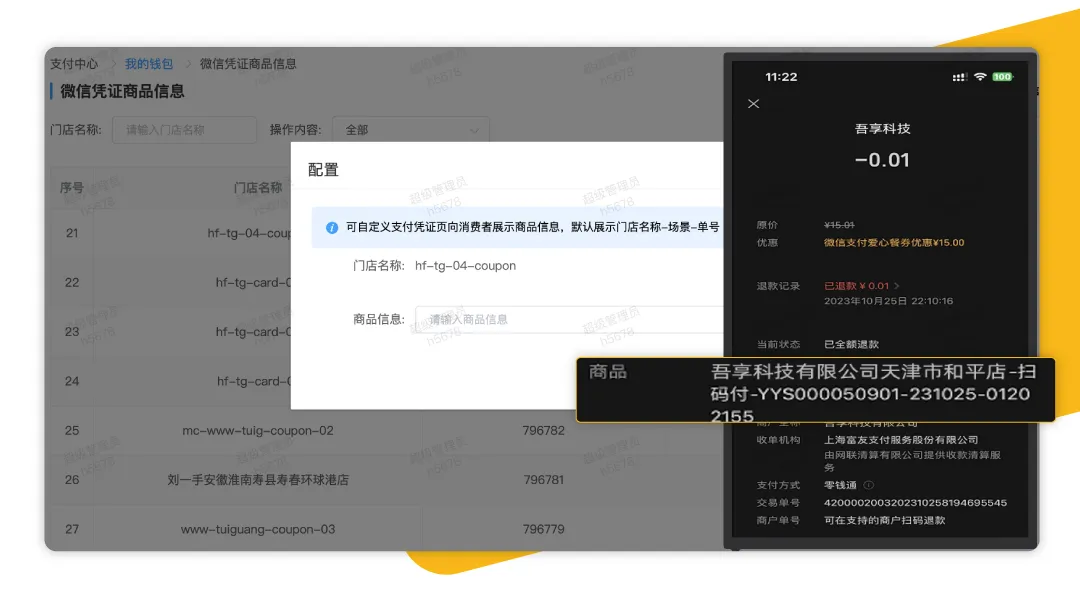Tap 已全额退款 current status text
The image size is (1080, 591).
coord(851,344)
